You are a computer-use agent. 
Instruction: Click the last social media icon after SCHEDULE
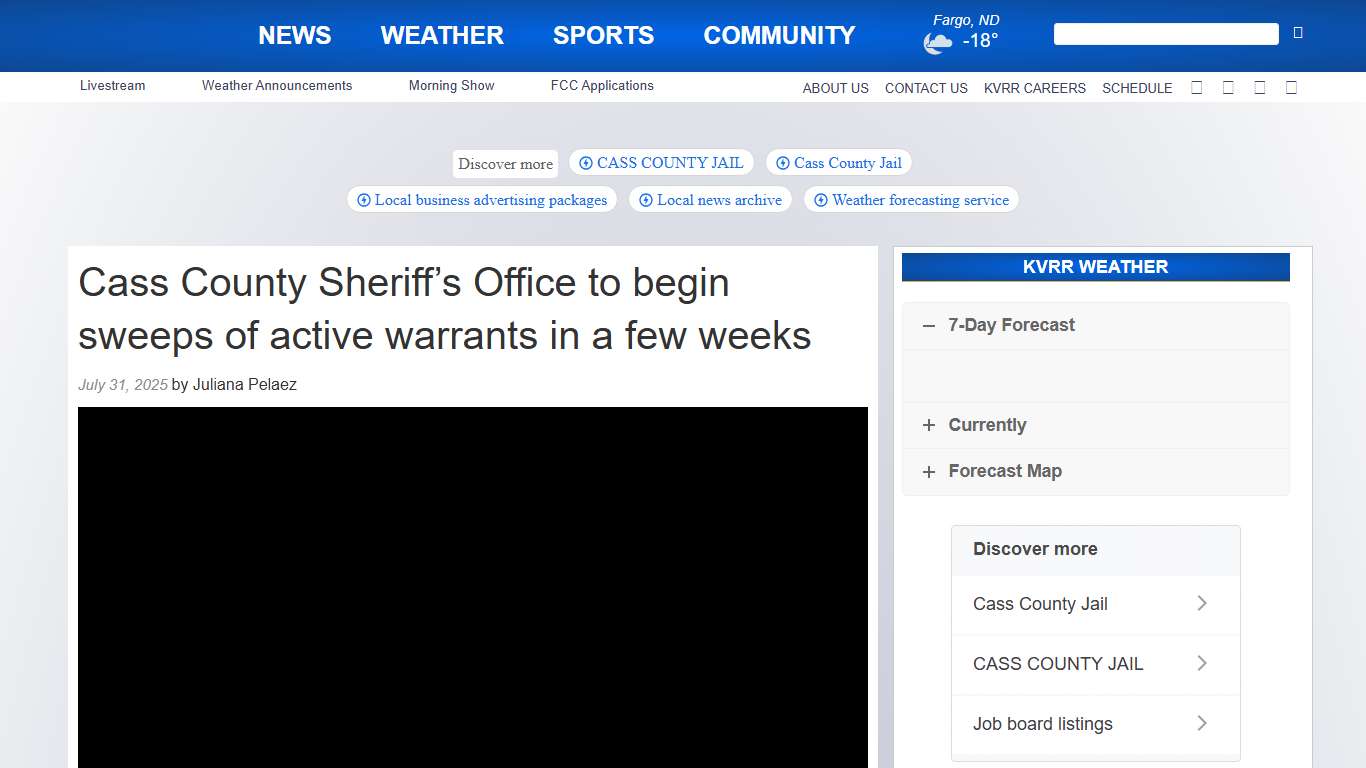coord(1291,88)
